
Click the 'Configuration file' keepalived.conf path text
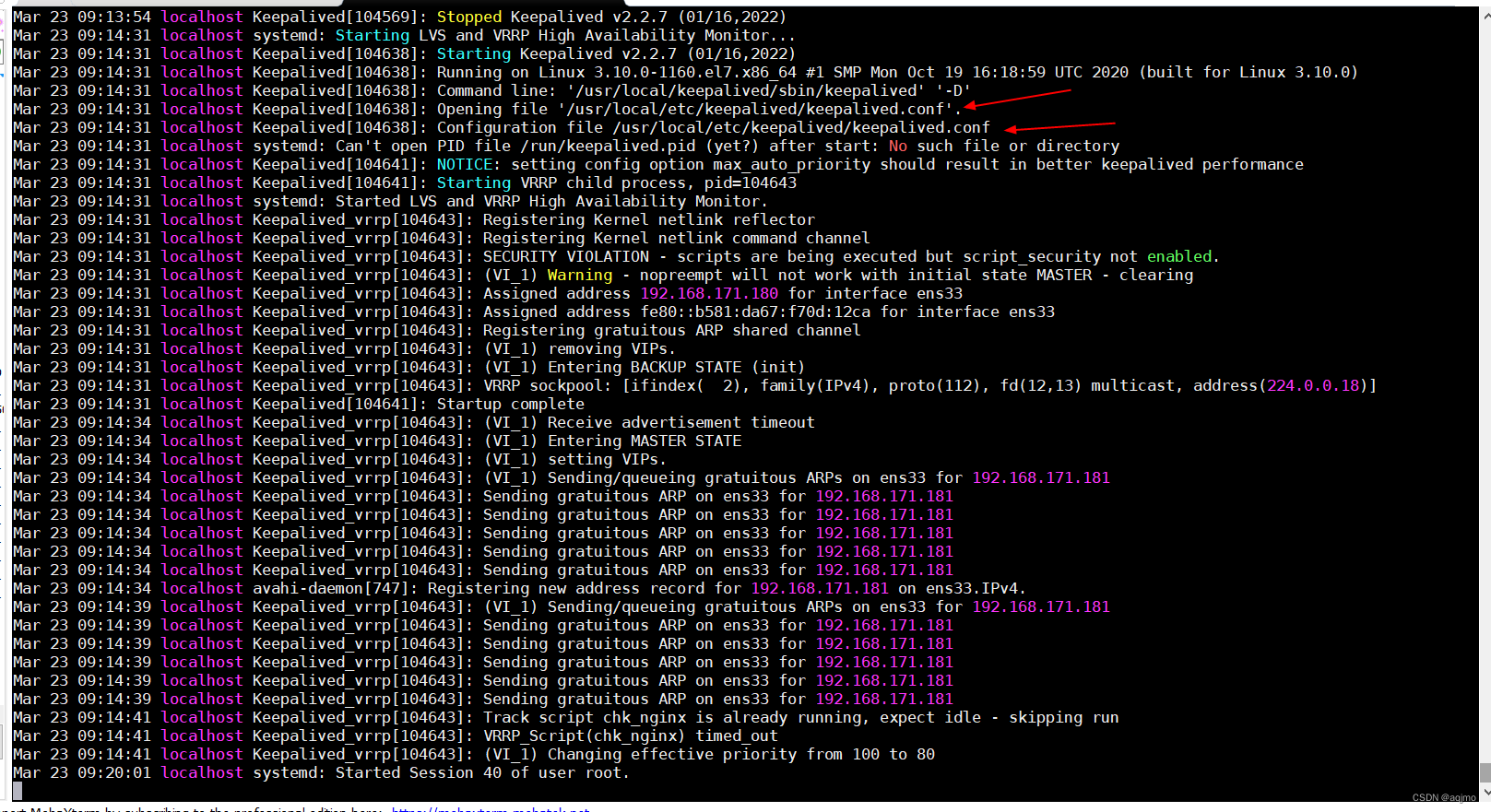(713, 127)
